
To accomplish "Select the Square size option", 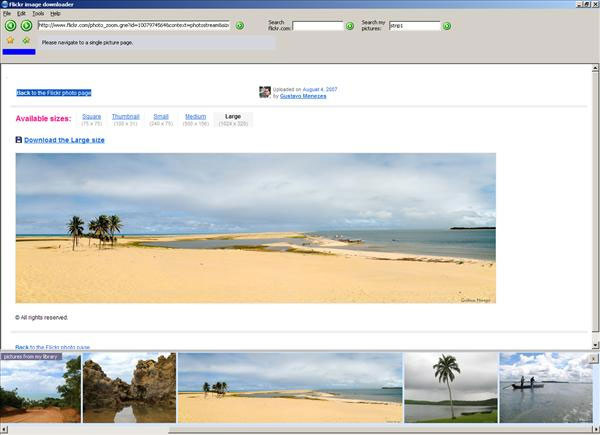I will point(91,117).
